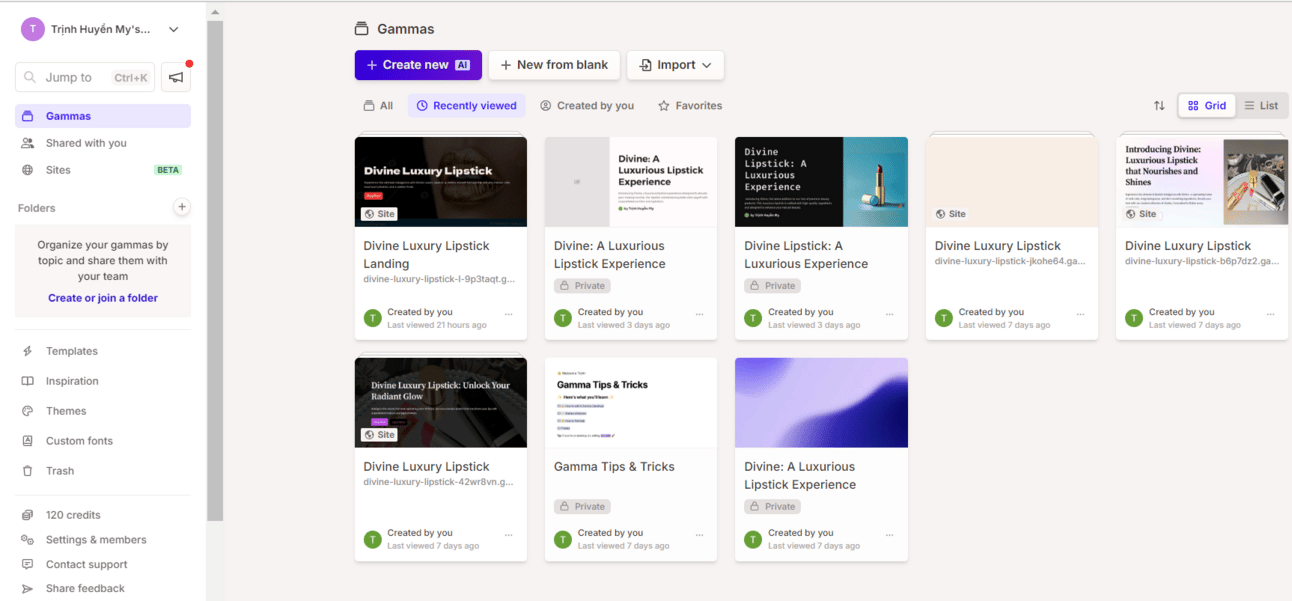Click the sort order arrows icon

(x=1159, y=106)
